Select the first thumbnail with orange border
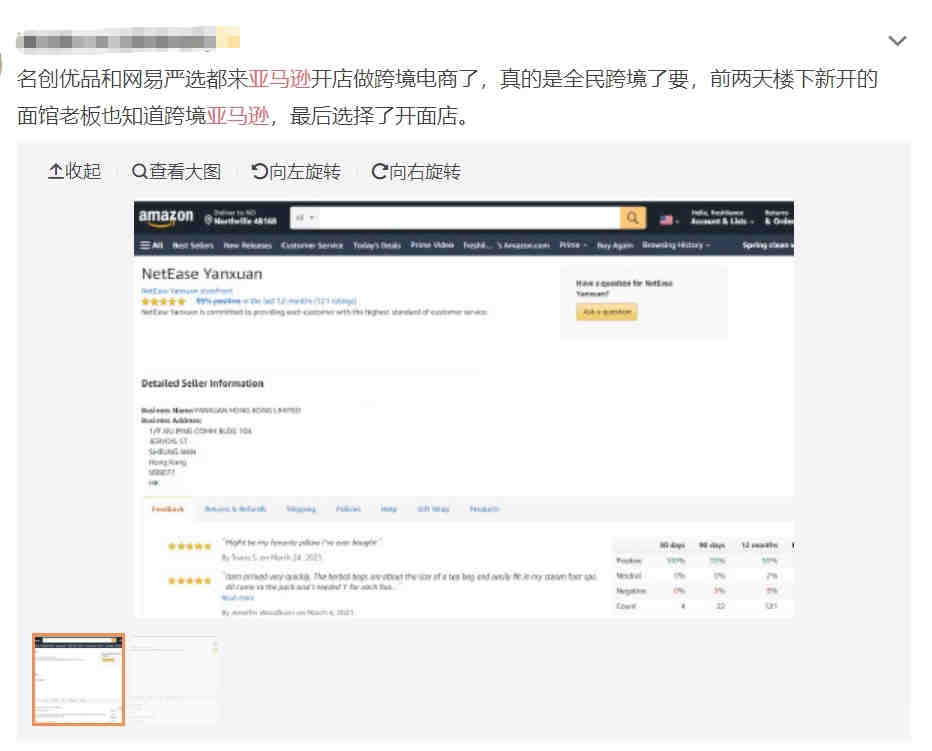 tap(78, 679)
